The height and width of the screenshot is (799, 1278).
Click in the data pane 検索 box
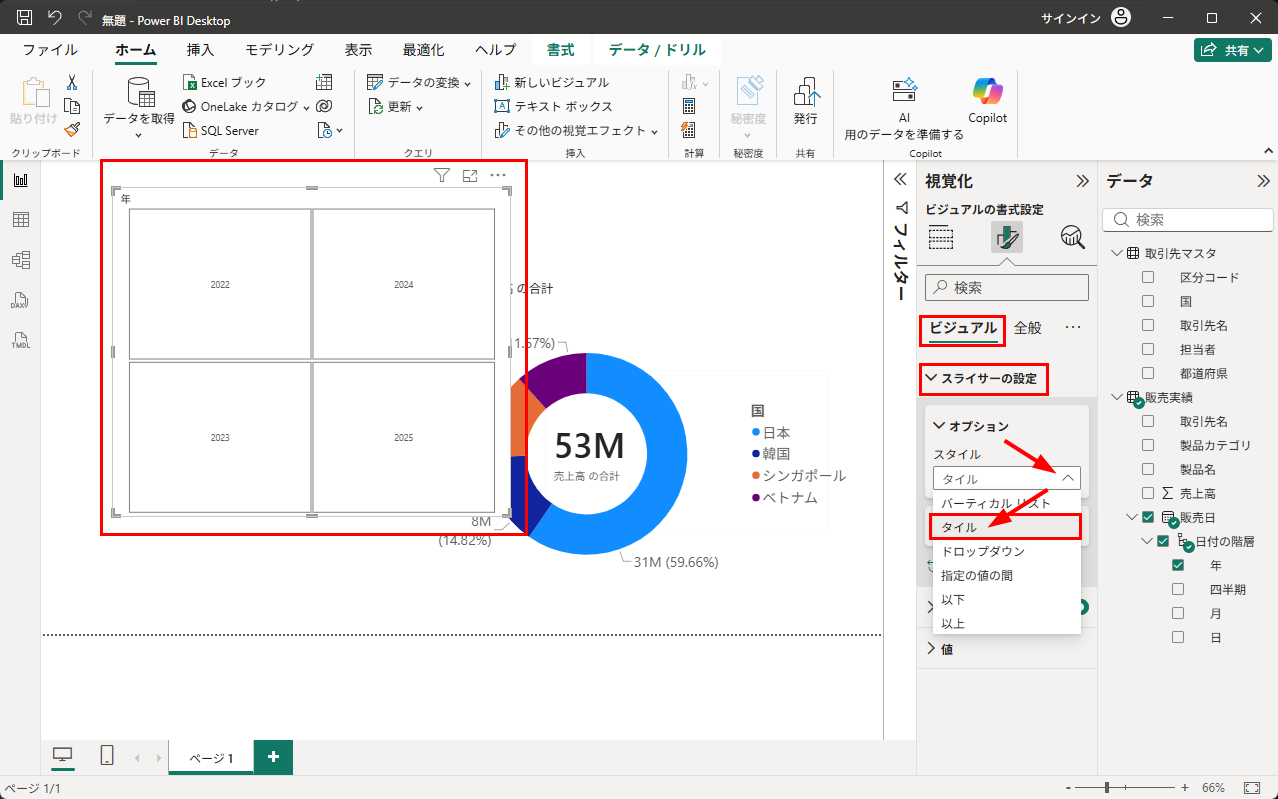point(1186,219)
